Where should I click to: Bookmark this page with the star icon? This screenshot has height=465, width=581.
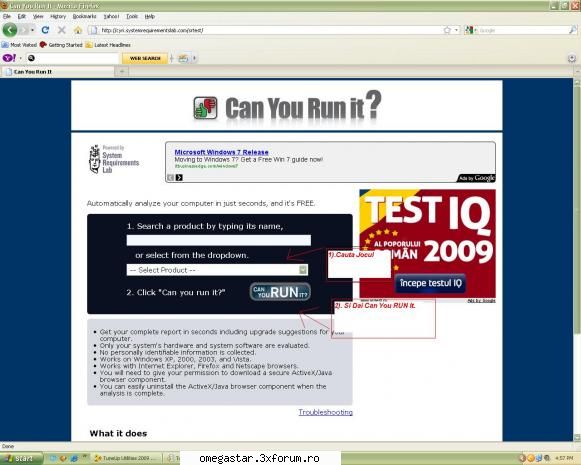[x=447, y=30]
